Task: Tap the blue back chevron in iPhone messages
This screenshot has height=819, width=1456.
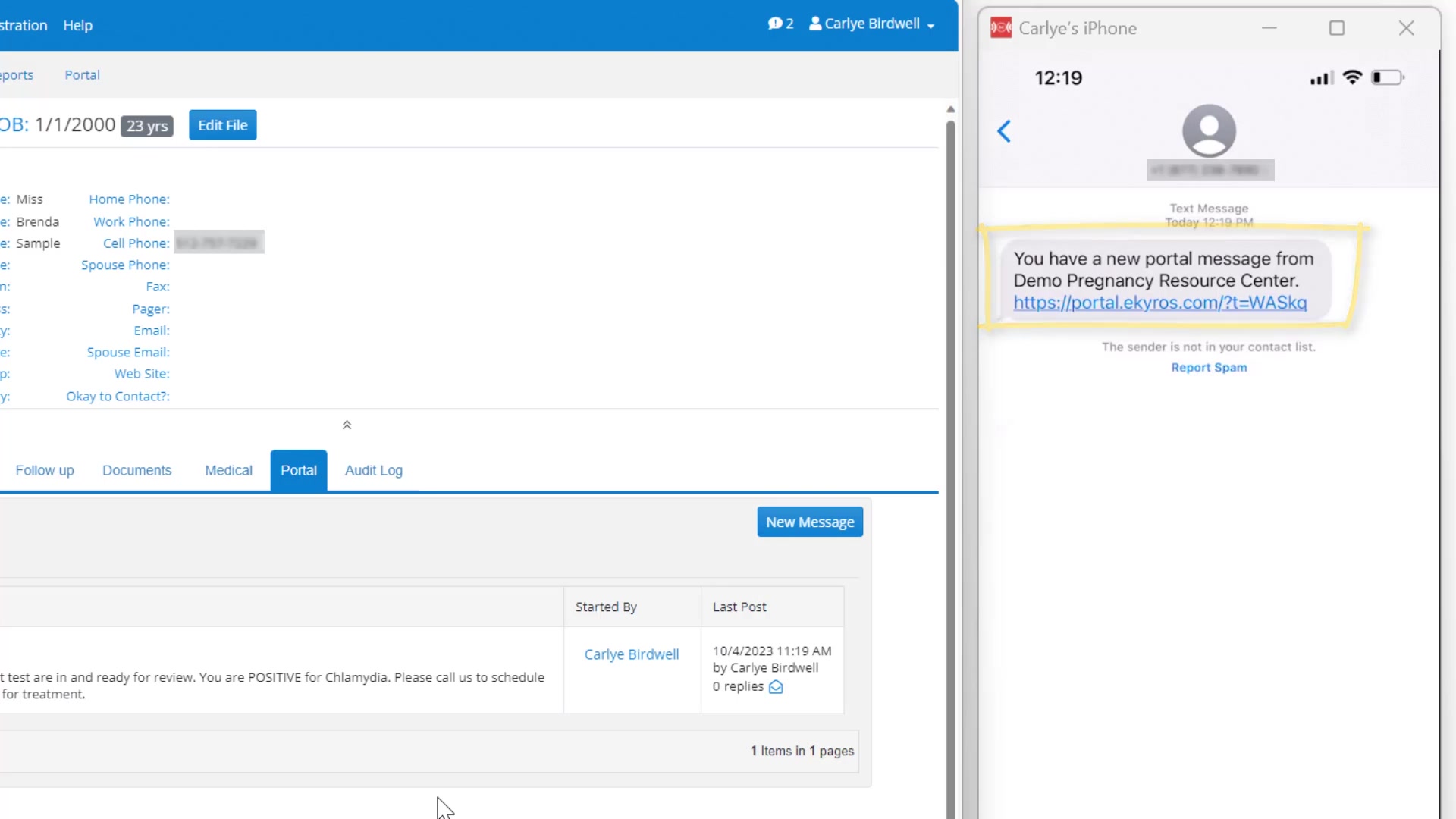Action: [x=1004, y=131]
